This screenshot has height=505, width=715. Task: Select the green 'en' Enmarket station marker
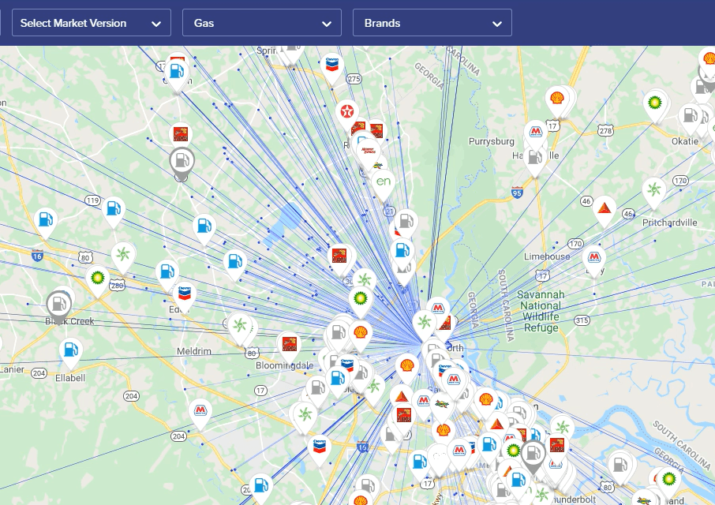(x=383, y=184)
